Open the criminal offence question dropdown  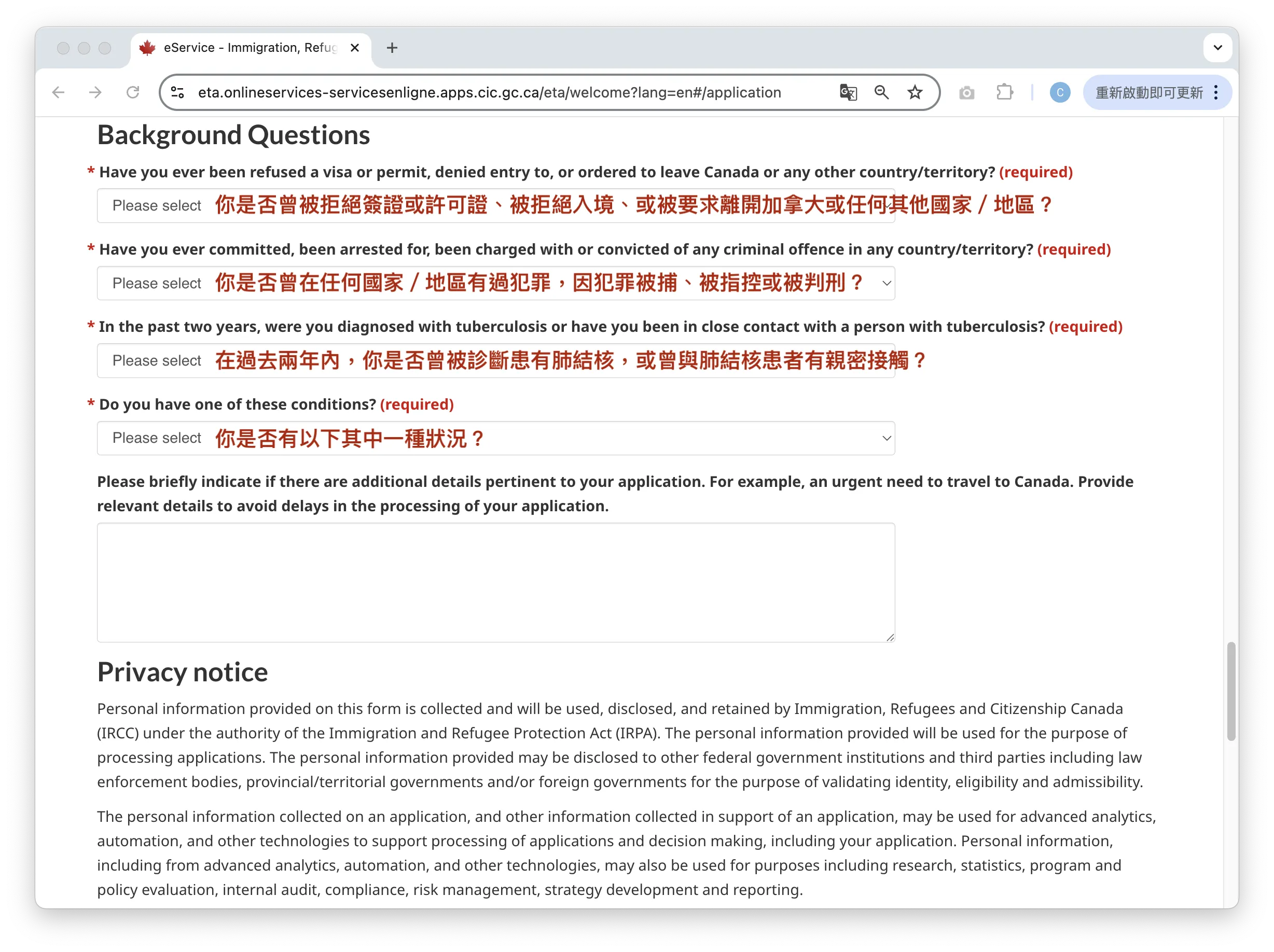[x=496, y=283]
